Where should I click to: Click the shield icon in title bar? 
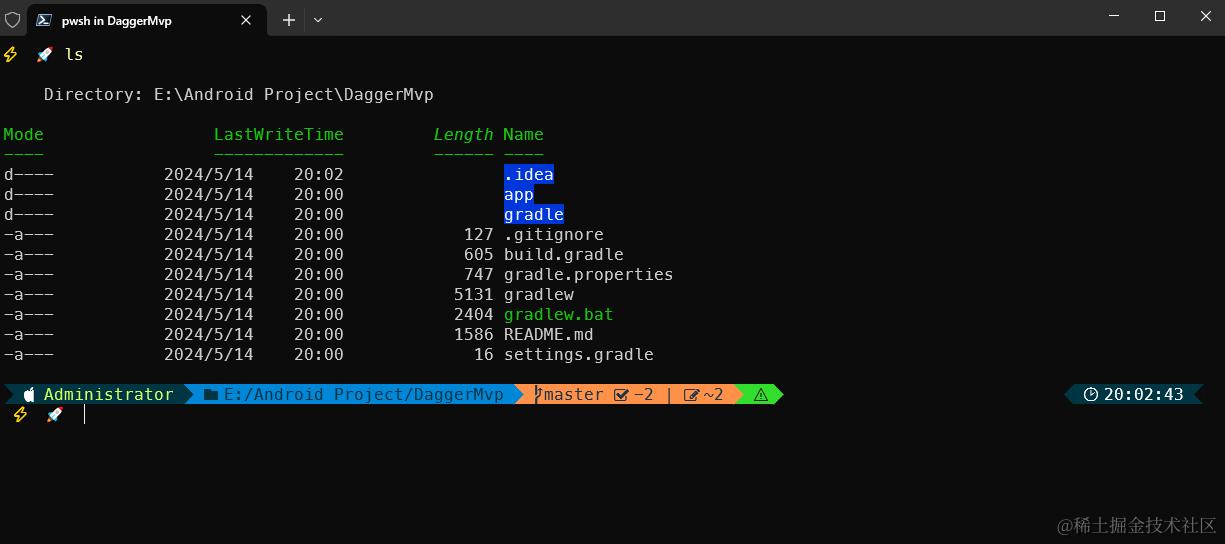pos(13,20)
